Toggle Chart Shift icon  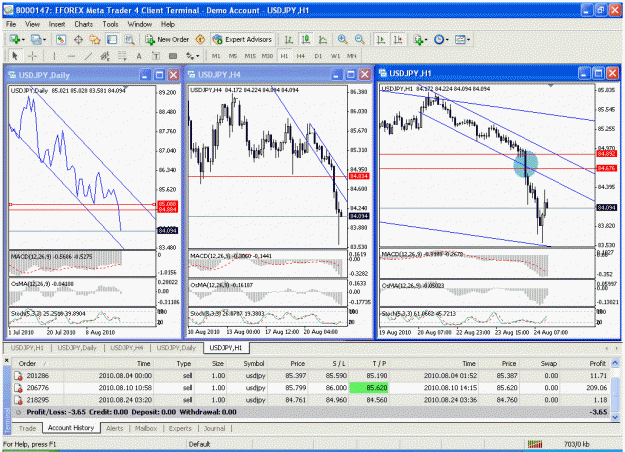point(398,39)
